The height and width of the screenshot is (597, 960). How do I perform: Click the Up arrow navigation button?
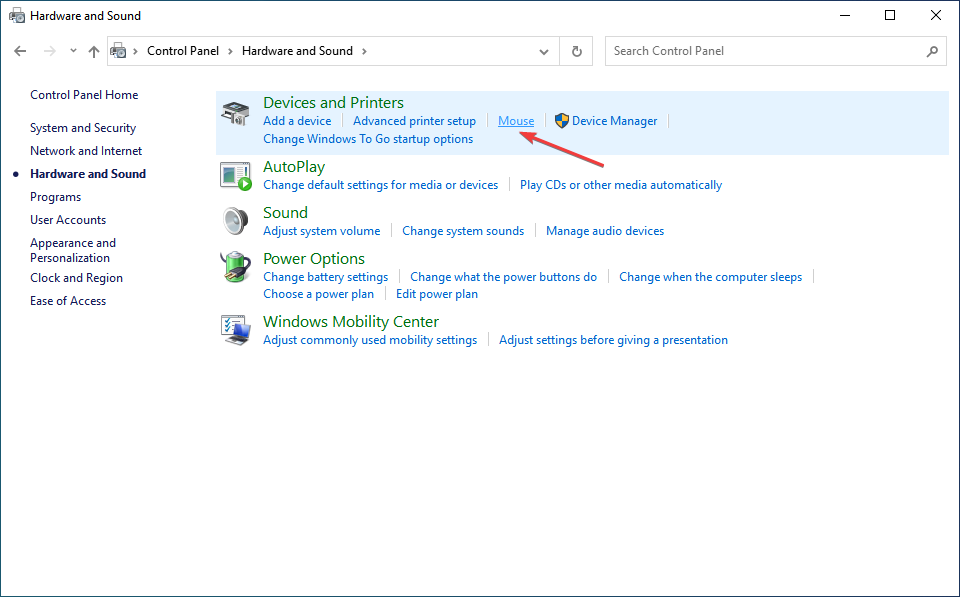click(94, 51)
